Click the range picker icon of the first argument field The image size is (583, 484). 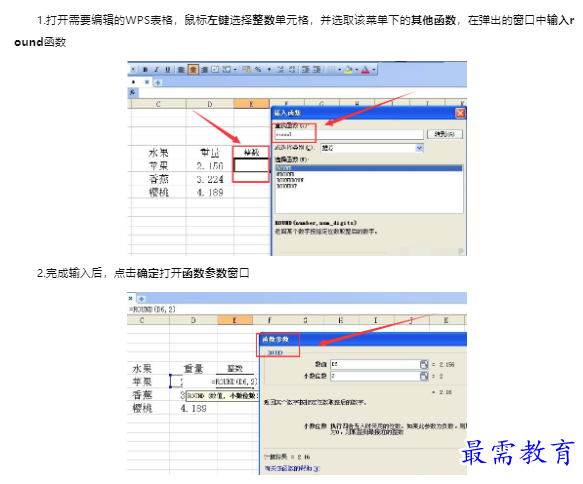pyautogui.click(x=424, y=364)
